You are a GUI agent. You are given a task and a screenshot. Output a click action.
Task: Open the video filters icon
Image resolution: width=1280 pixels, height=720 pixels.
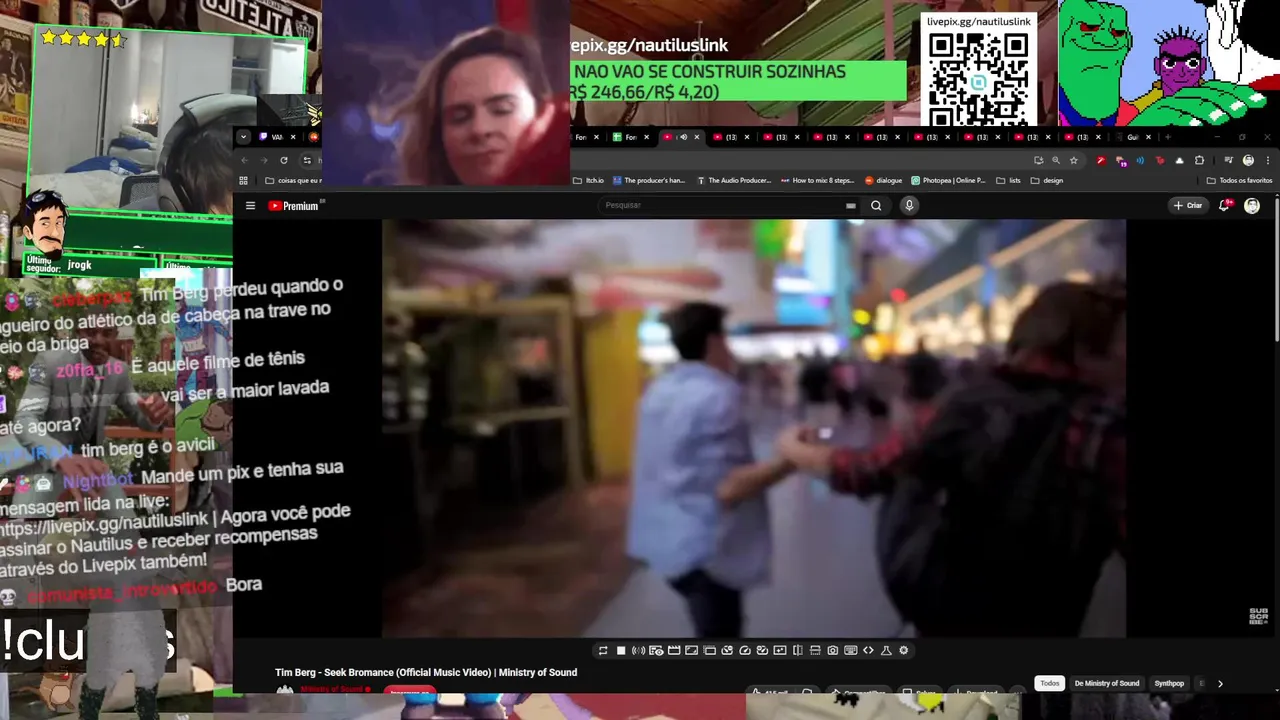click(x=780, y=650)
